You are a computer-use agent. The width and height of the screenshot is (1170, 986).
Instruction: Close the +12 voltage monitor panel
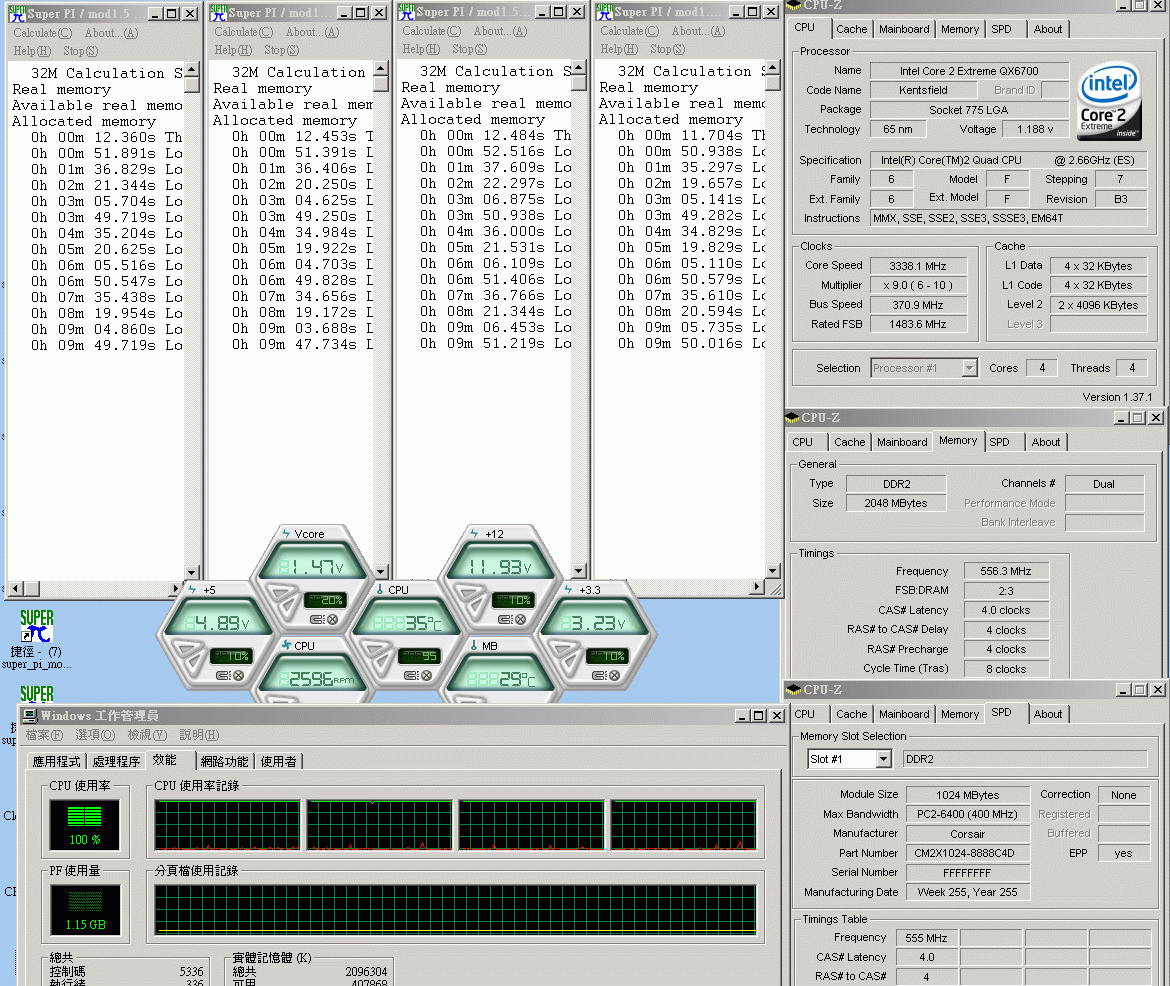[521, 620]
